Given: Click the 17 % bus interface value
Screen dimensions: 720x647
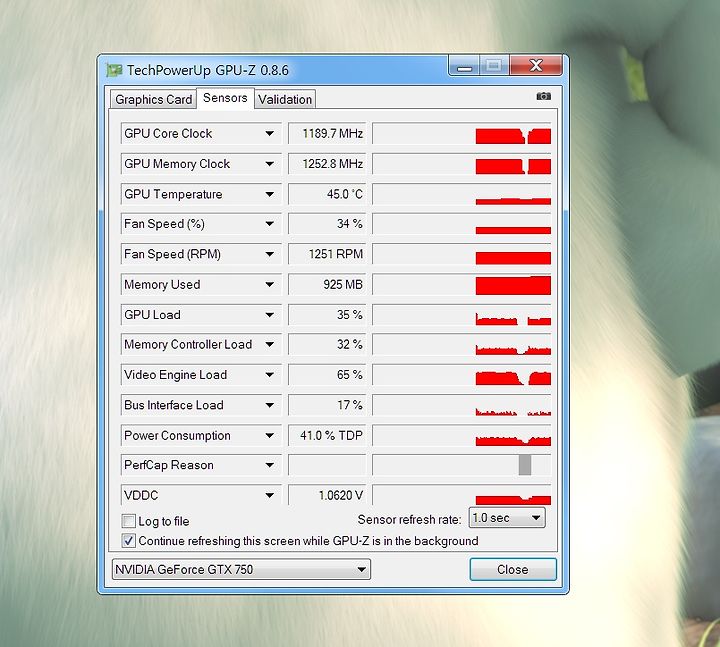Looking at the screenshot, I should click(x=327, y=405).
